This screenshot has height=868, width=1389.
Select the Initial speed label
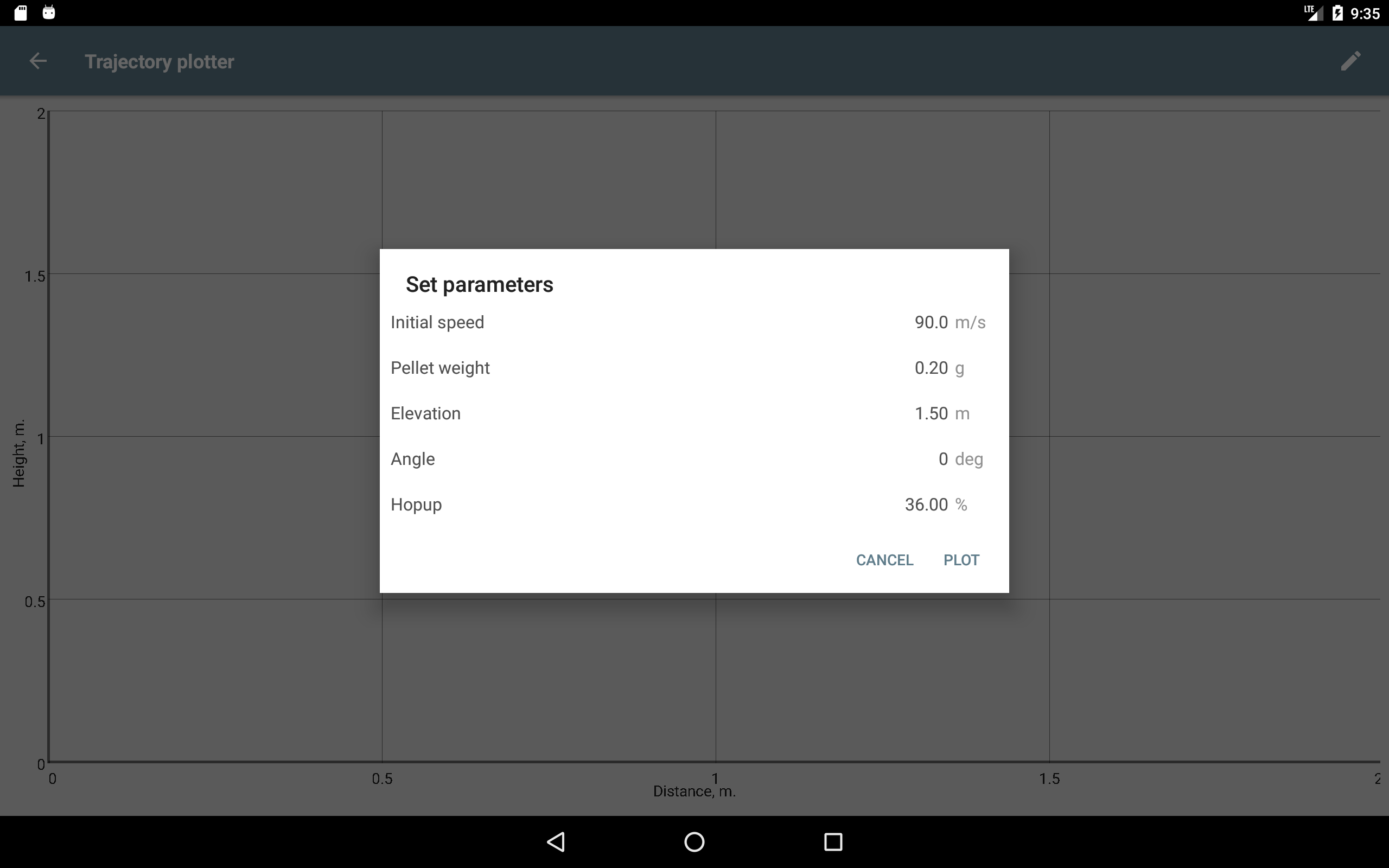[437, 322]
